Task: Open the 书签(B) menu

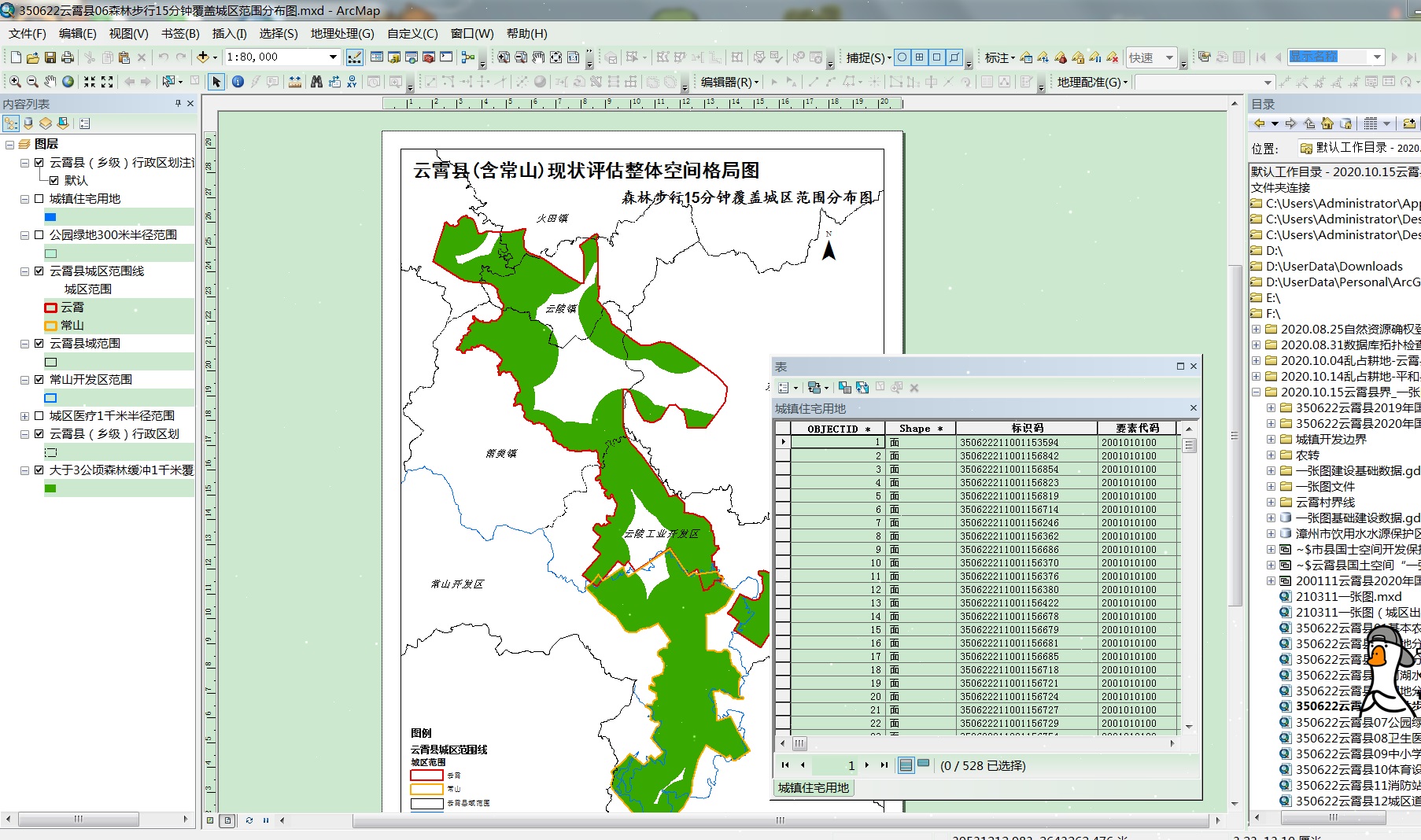Action: point(180,34)
